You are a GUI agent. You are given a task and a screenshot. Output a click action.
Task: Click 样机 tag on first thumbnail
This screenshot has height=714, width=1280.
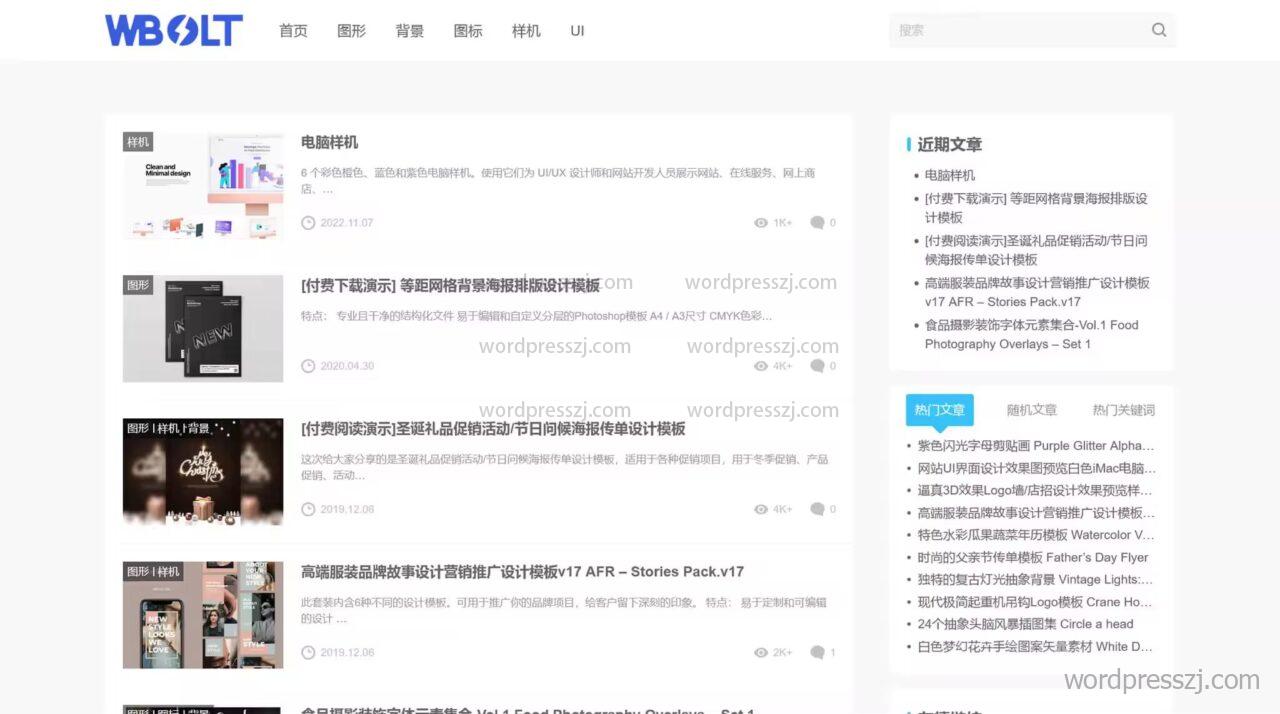(138, 142)
